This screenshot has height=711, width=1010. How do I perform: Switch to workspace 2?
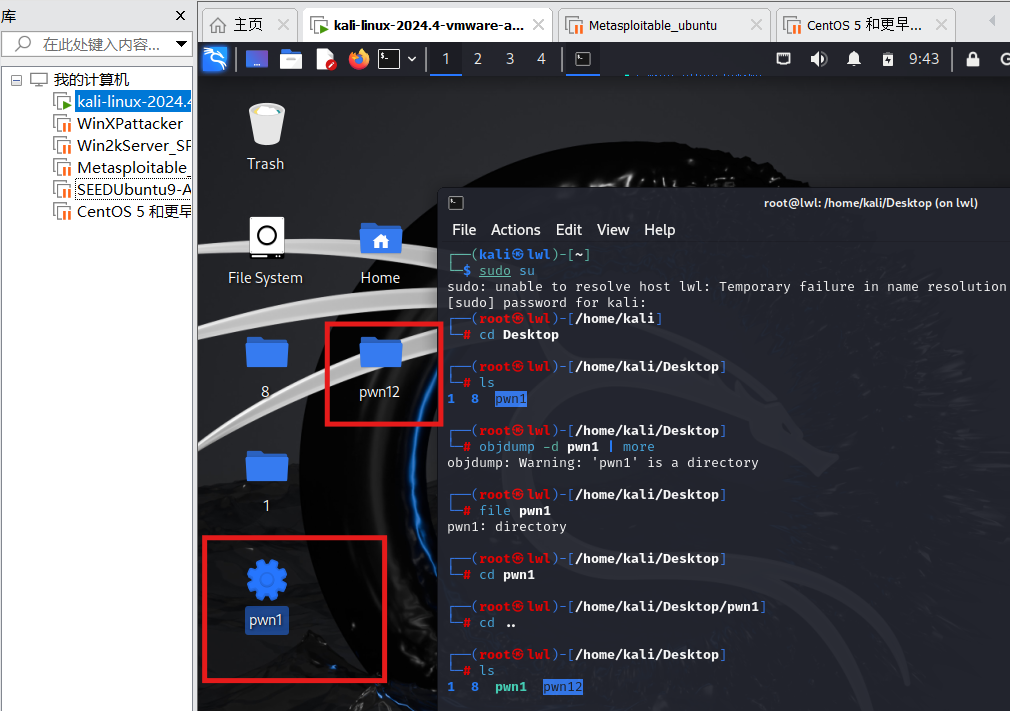pyautogui.click(x=477, y=59)
